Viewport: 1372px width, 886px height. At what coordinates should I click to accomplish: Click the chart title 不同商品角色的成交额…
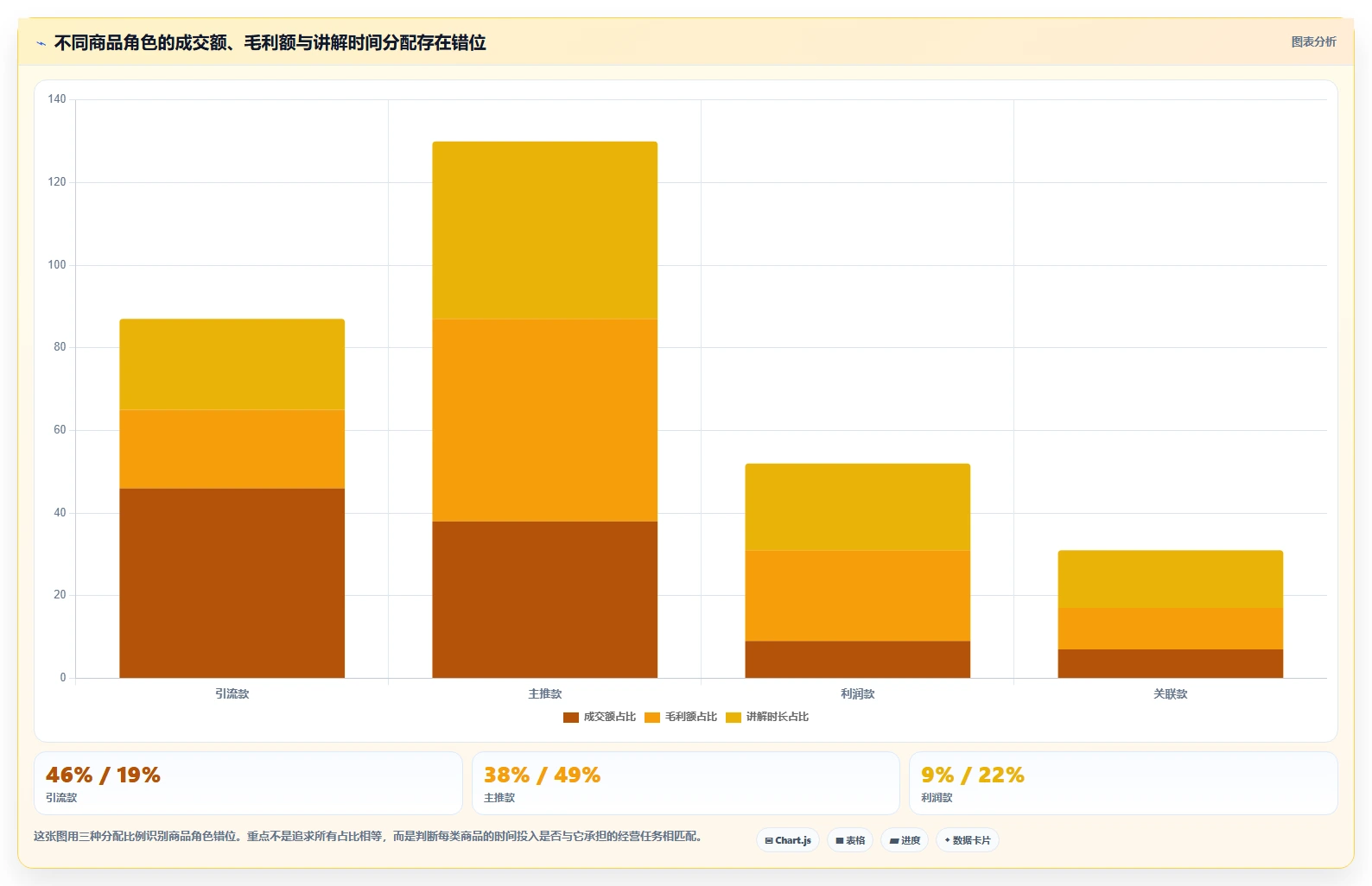(270, 42)
